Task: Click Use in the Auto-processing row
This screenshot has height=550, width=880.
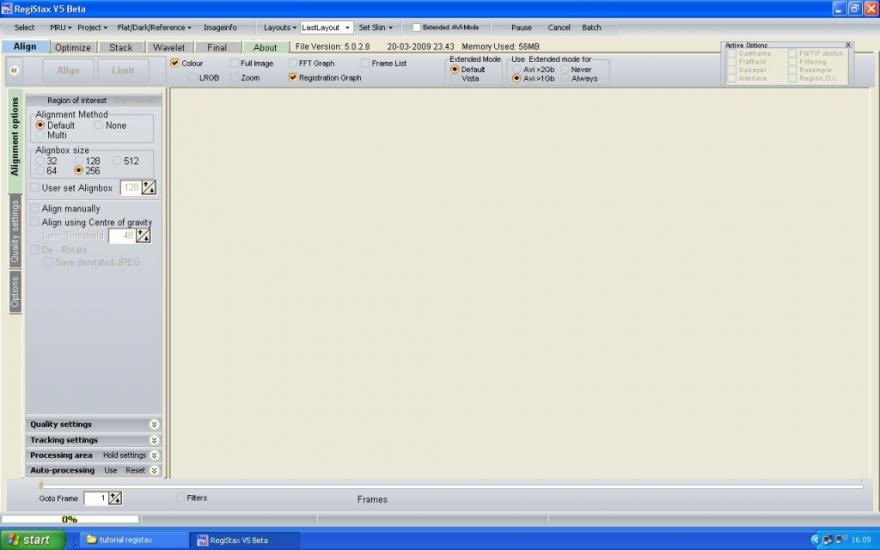Action: click(111, 470)
